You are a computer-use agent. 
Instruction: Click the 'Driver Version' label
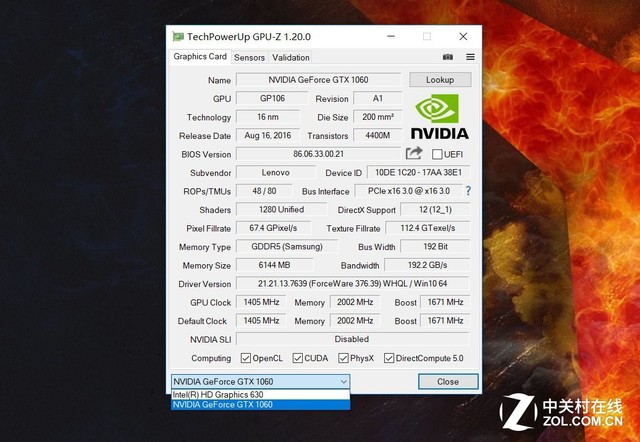pyautogui.click(x=204, y=284)
